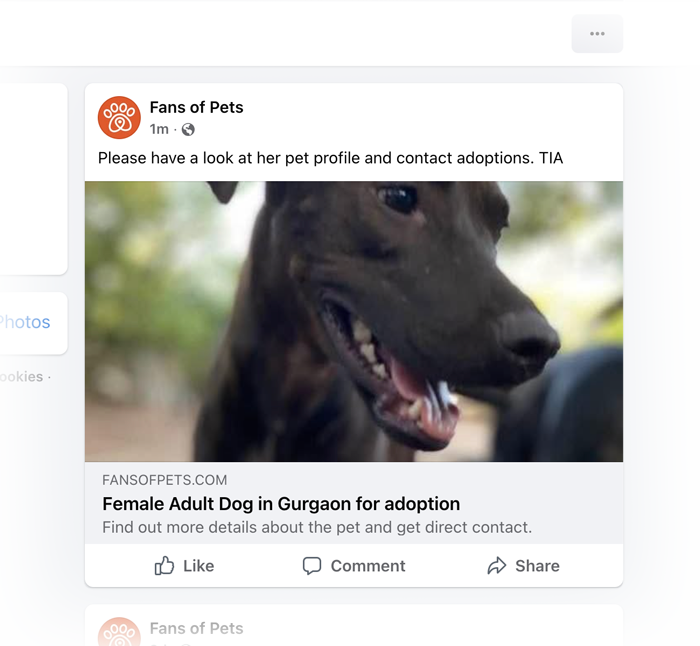This screenshot has width=700, height=646.
Task: Open the Photos link in sidebar
Action: click(25, 322)
